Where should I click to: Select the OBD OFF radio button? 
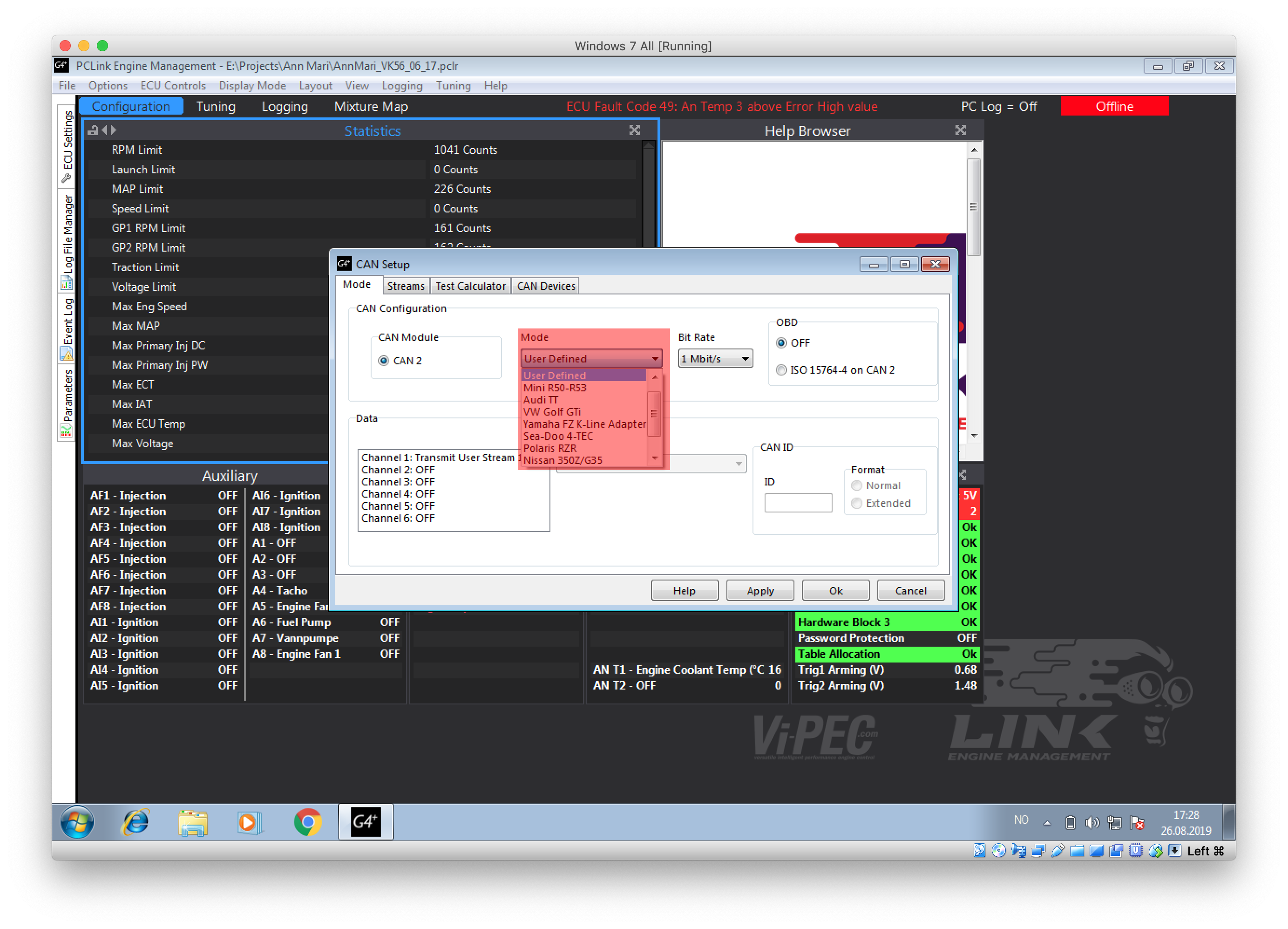tap(781, 342)
